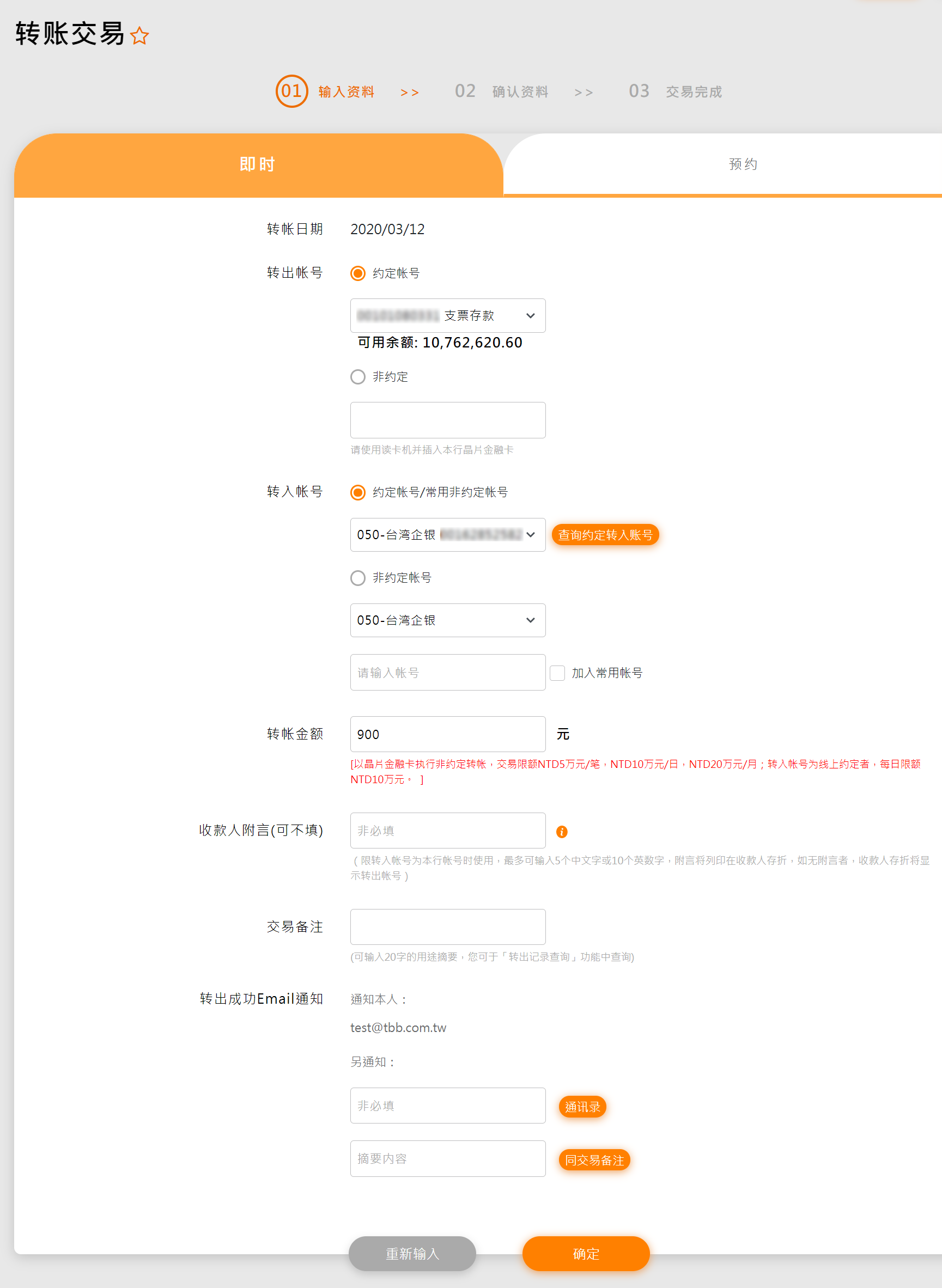This screenshot has height=1288, width=942.
Task: Switch to the 即时 tab
Action: tap(258, 164)
